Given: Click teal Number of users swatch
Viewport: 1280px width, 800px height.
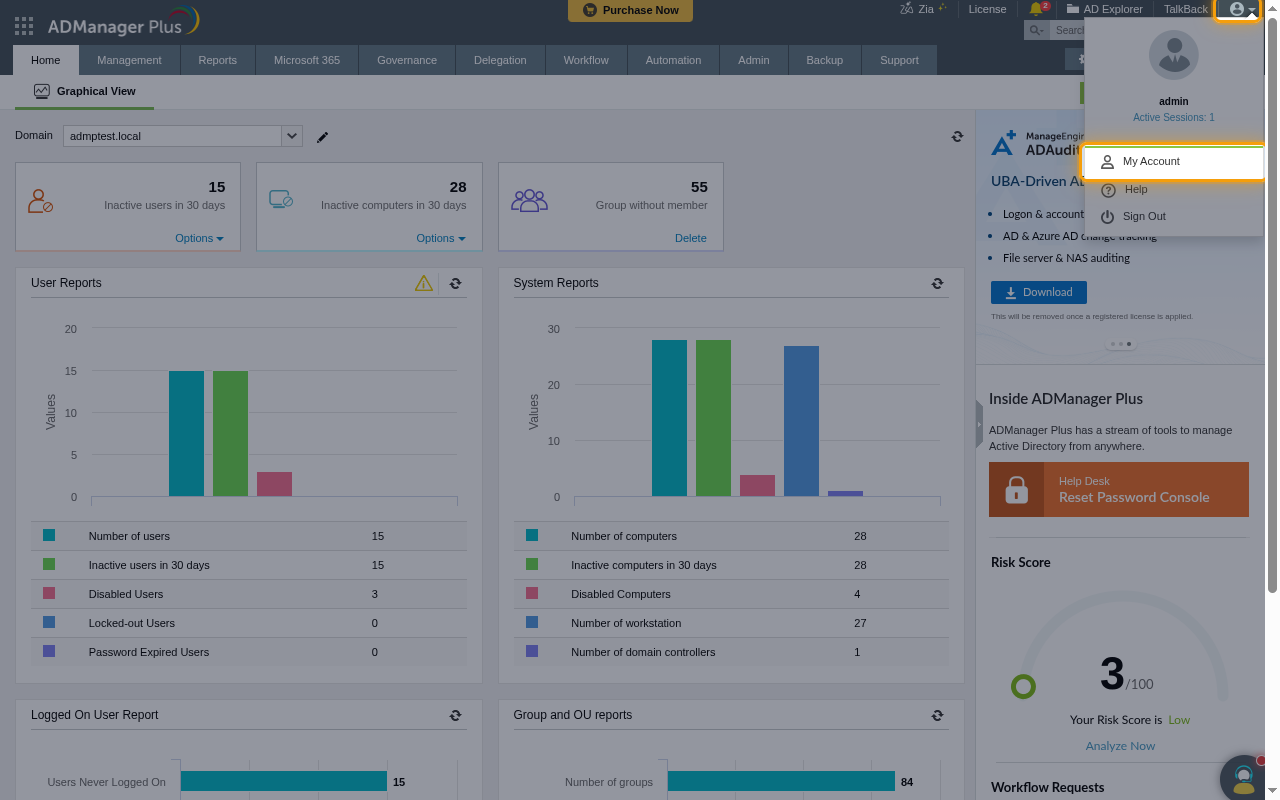Looking at the screenshot, I should (49, 535).
